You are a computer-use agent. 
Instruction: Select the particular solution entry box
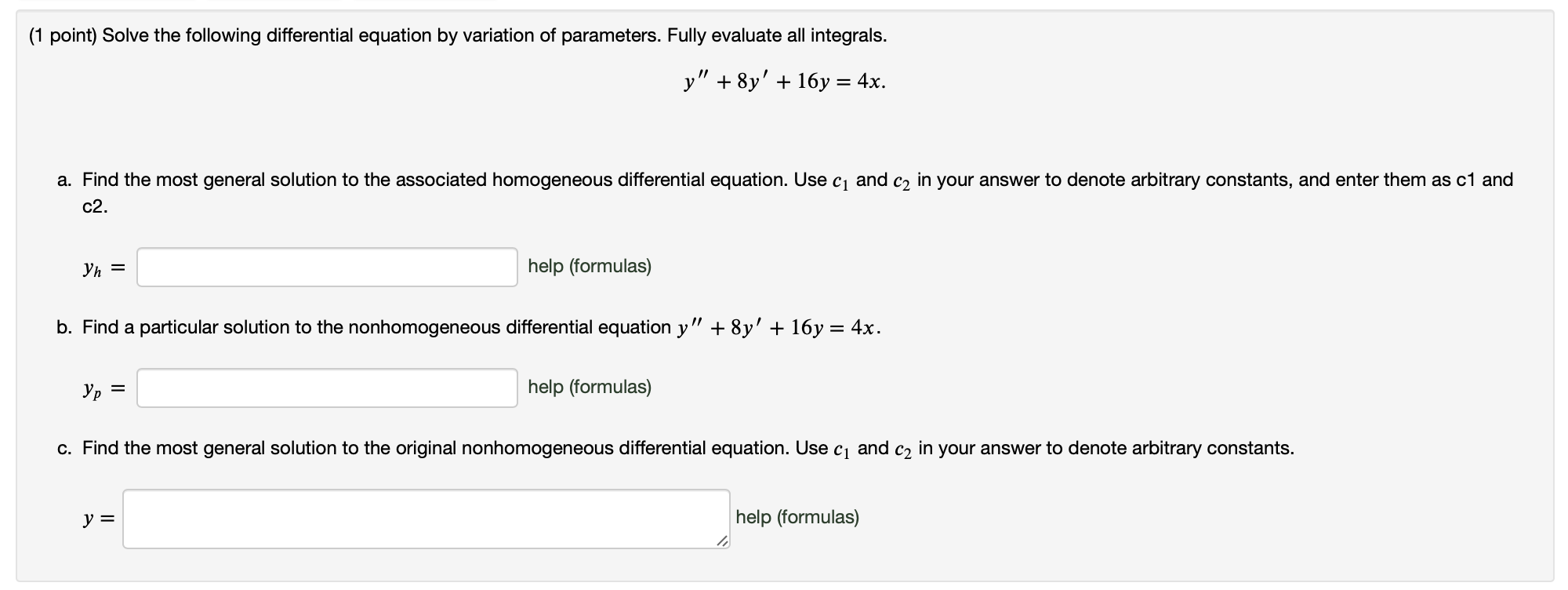[327, 387]
